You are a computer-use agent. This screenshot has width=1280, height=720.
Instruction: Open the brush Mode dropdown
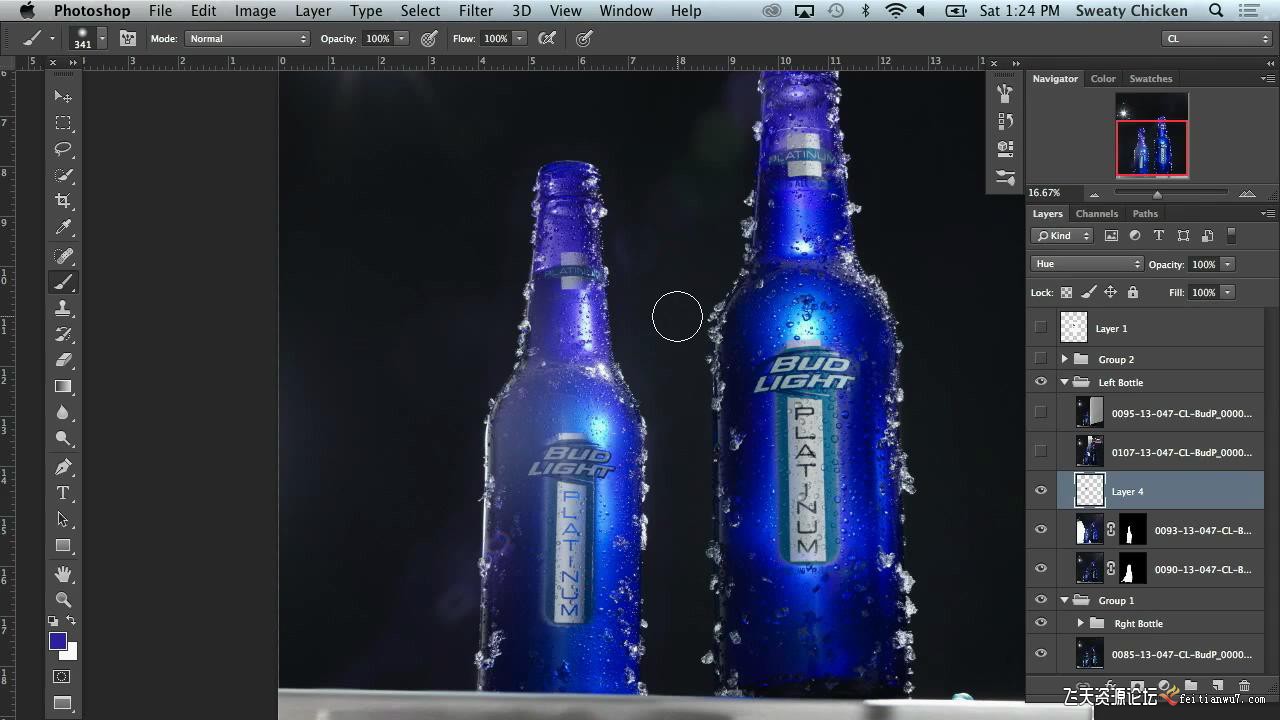pyautogui.click(x=247, y=38)
